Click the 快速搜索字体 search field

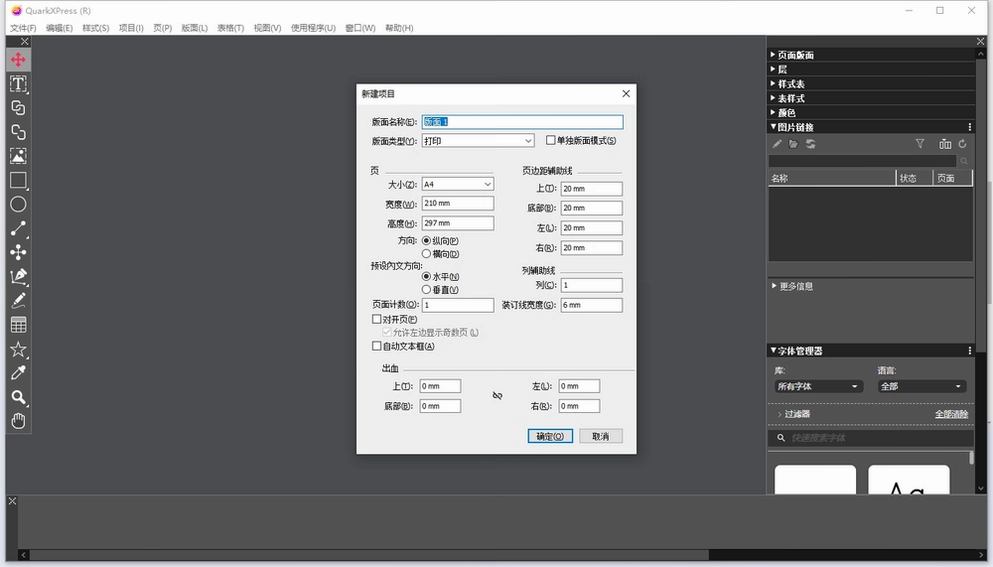point(871,438)
